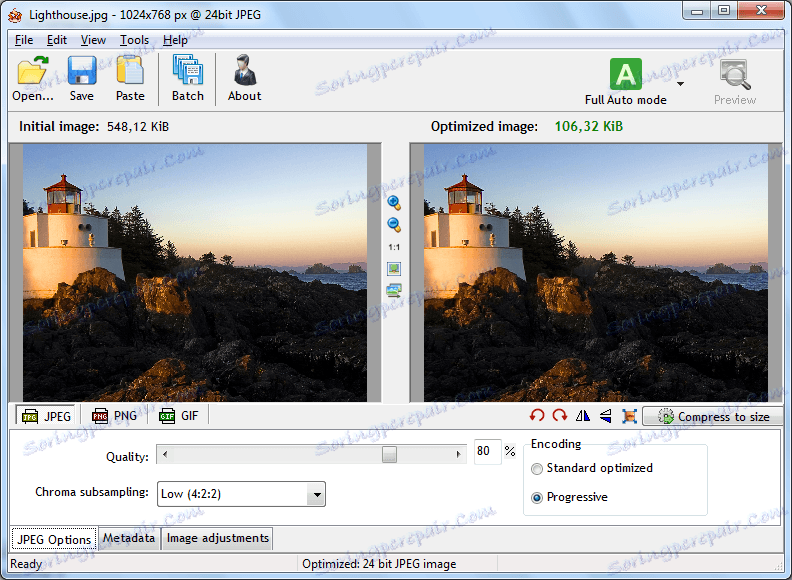Select the JPEG Options tab
Screen dimensions: 792x580
point(54,540)
